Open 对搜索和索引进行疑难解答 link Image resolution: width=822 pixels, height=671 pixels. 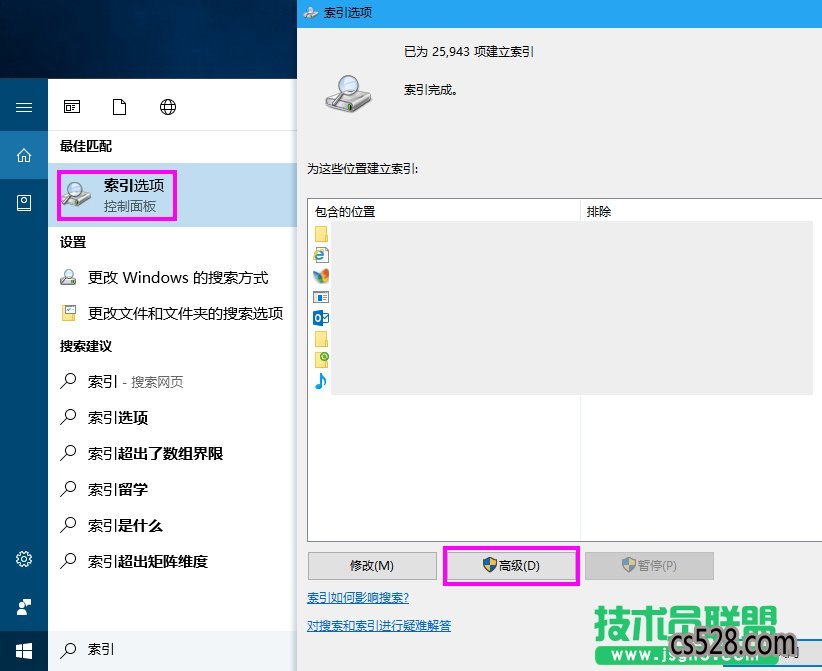379,625
